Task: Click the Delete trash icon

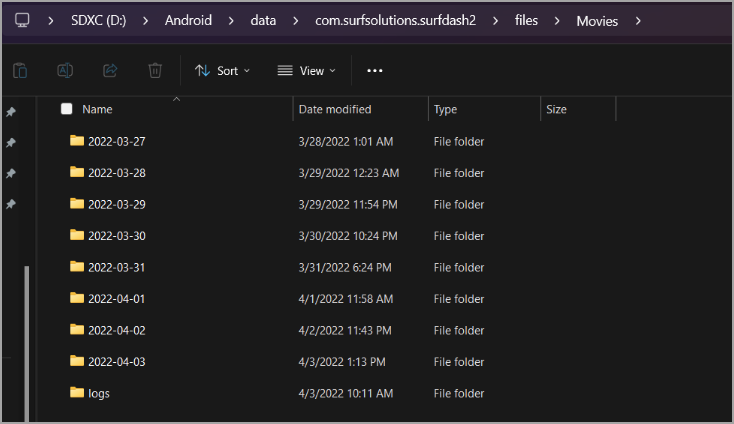Action: 155,71
